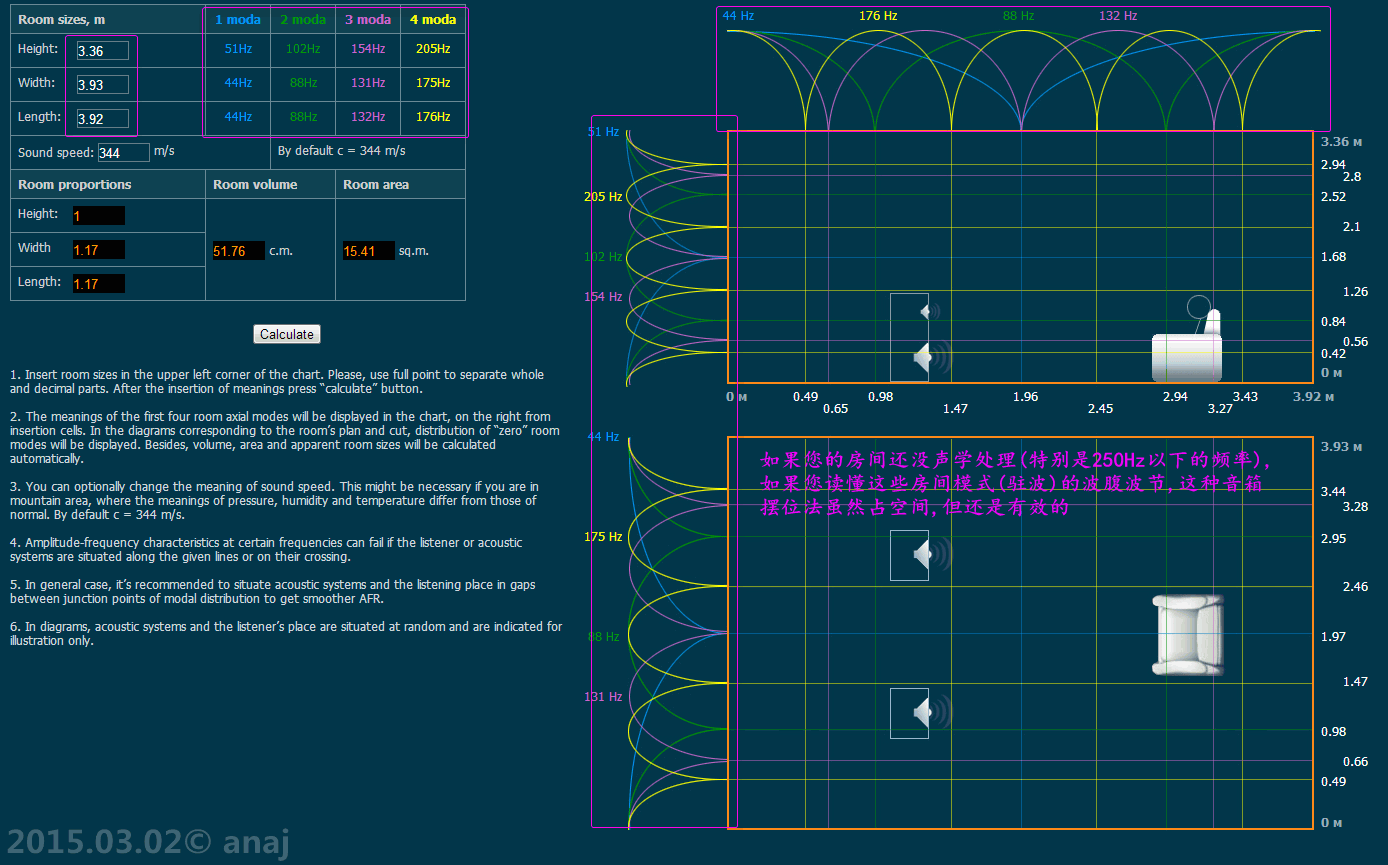Click the Calculate button
The image size is (1388, 865).
[287, 334]
